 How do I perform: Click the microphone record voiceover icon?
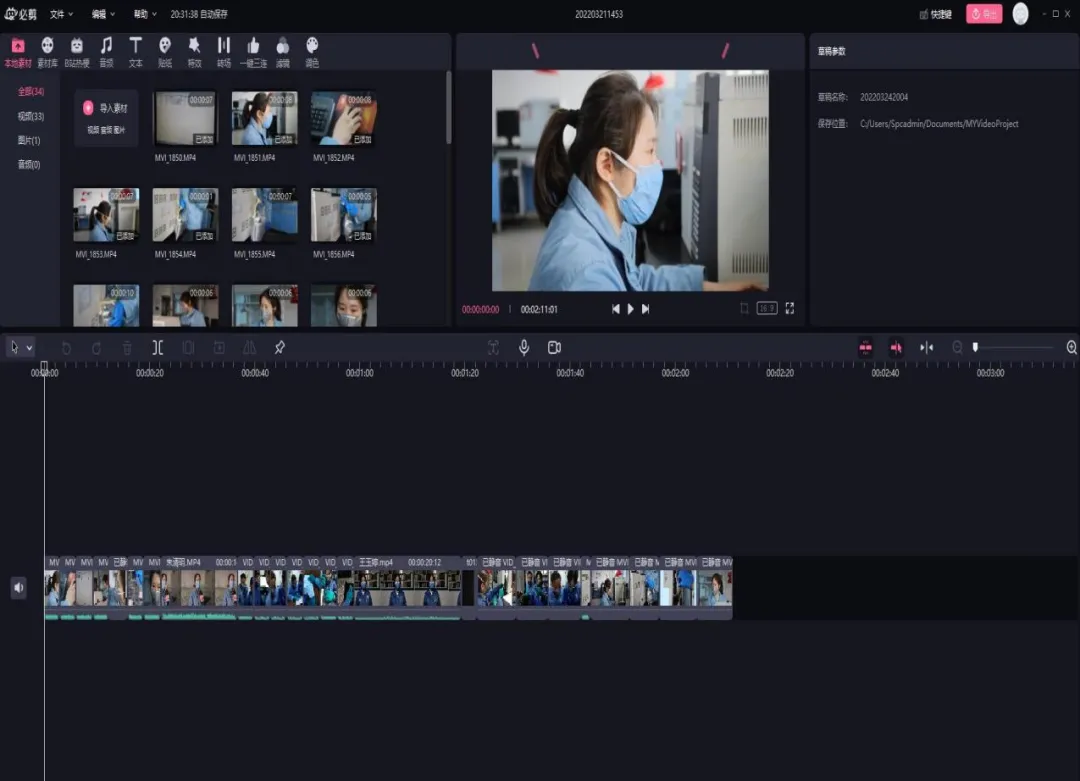524,348
